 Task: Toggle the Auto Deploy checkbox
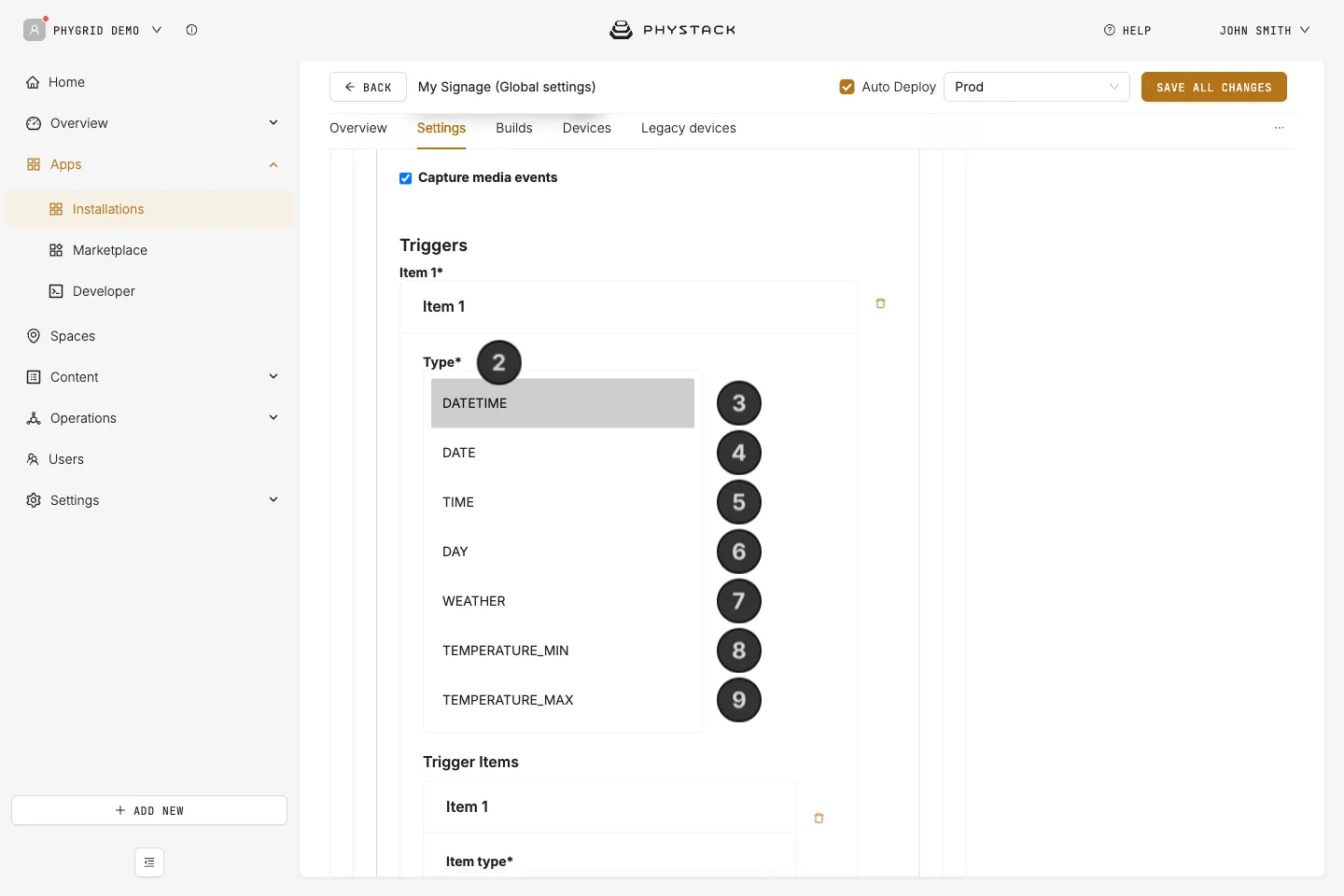[847, 87]
